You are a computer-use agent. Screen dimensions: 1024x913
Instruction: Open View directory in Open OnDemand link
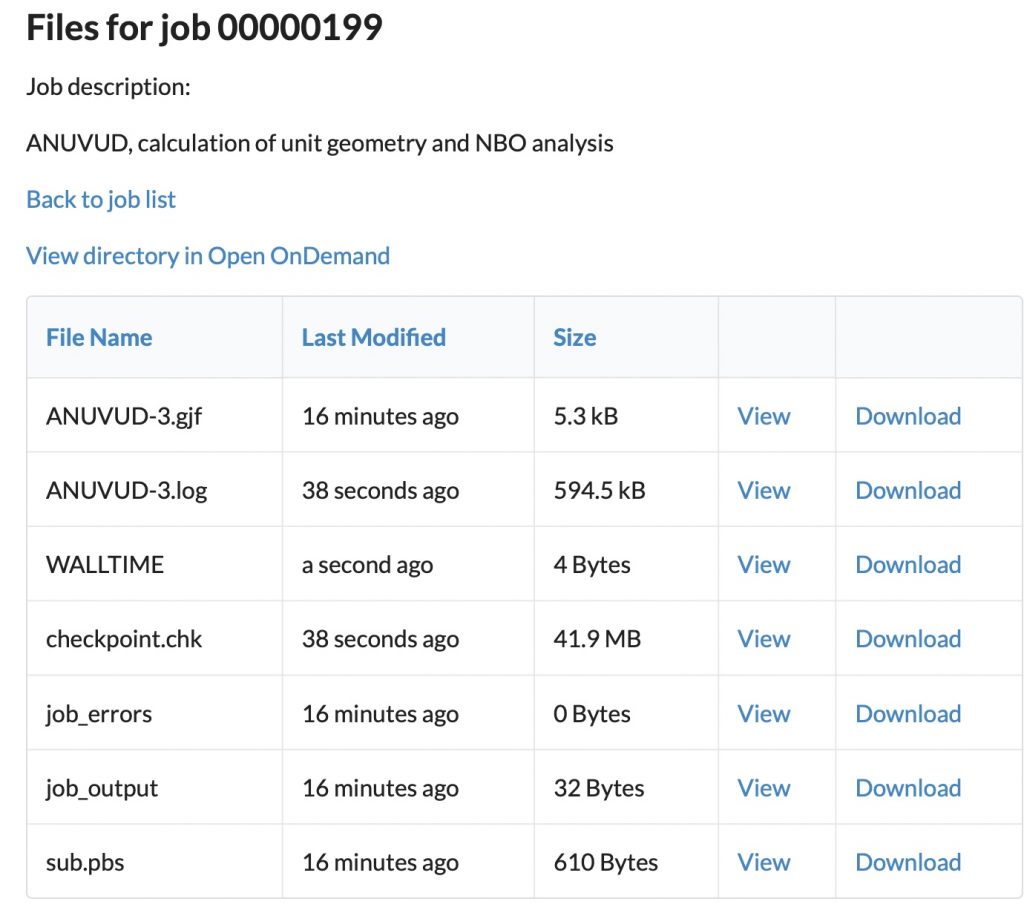[208, 256]
